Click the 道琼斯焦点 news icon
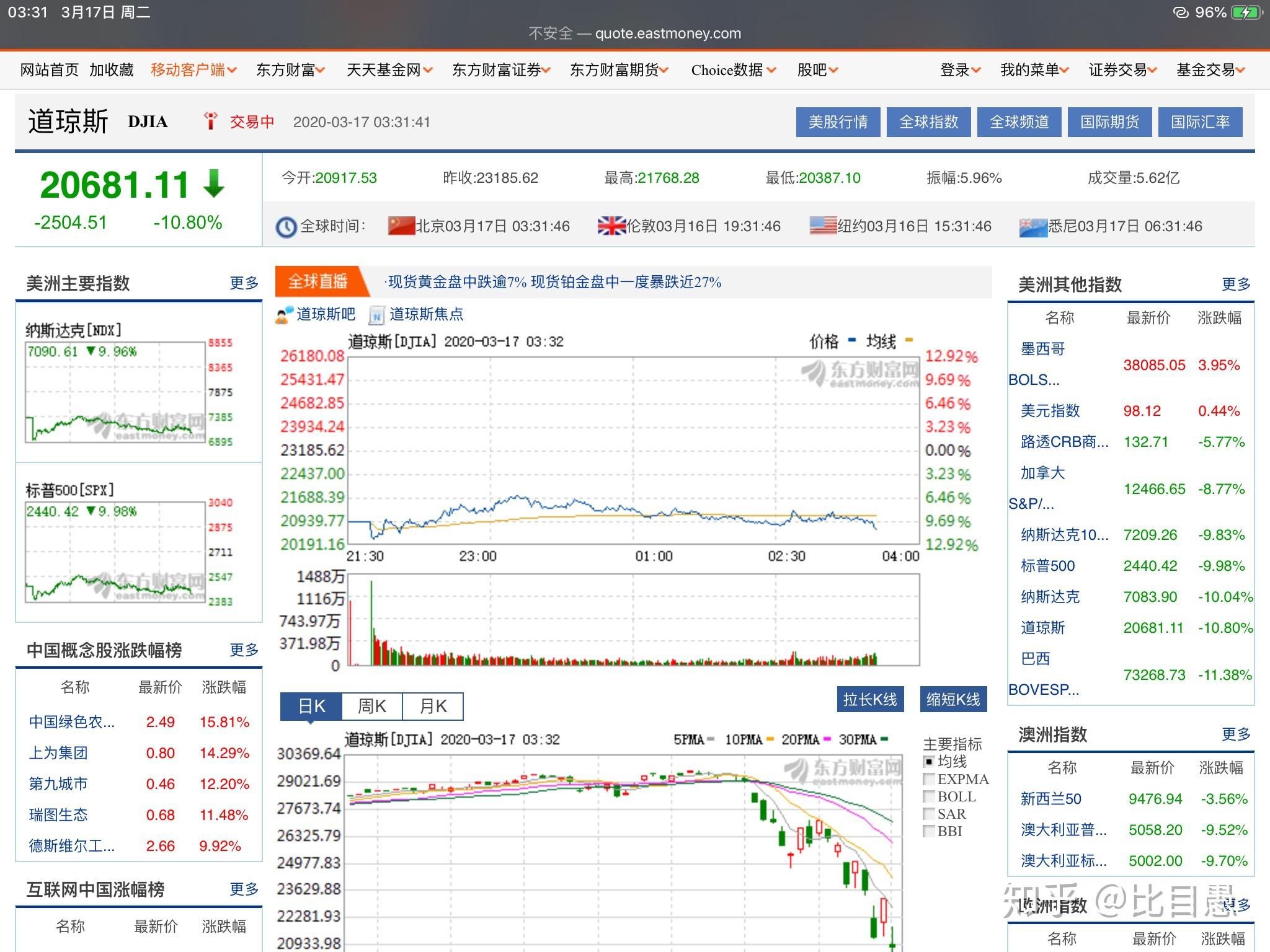Viewport: 1270px width, 952px height. [x=376, y=315]
